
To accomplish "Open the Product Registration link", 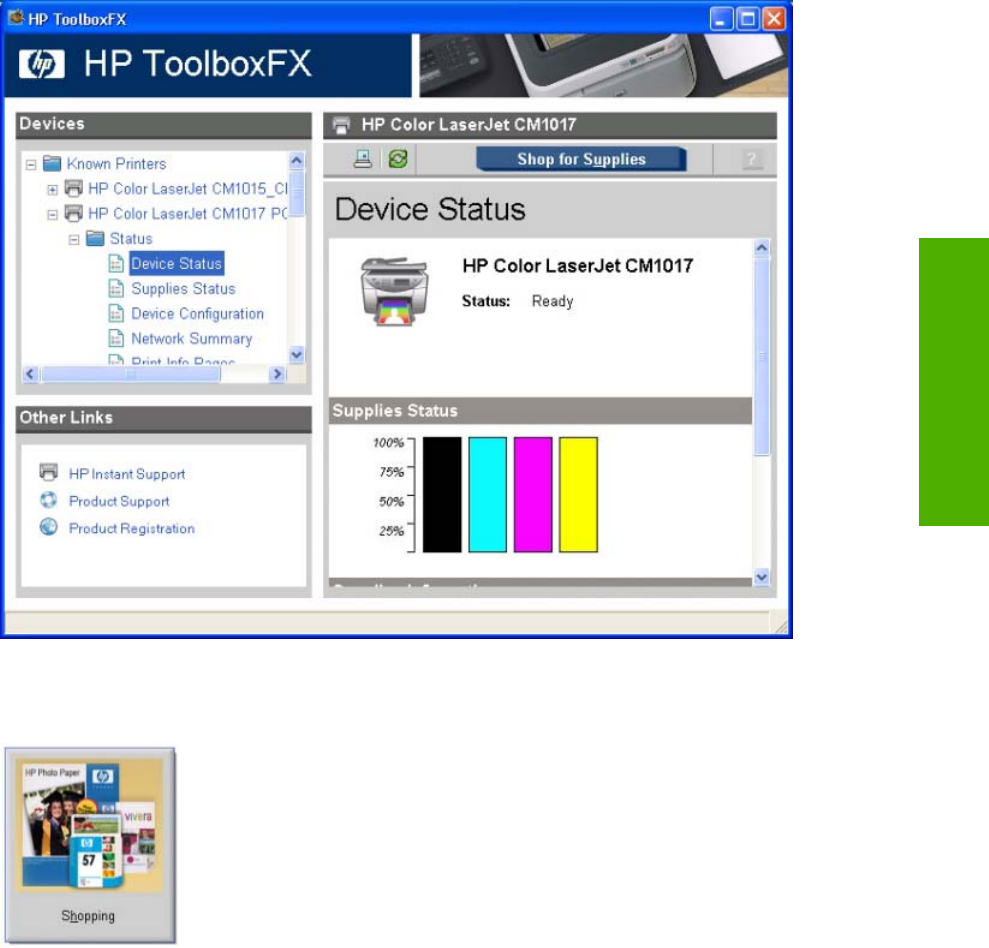I will click(132, 529).
